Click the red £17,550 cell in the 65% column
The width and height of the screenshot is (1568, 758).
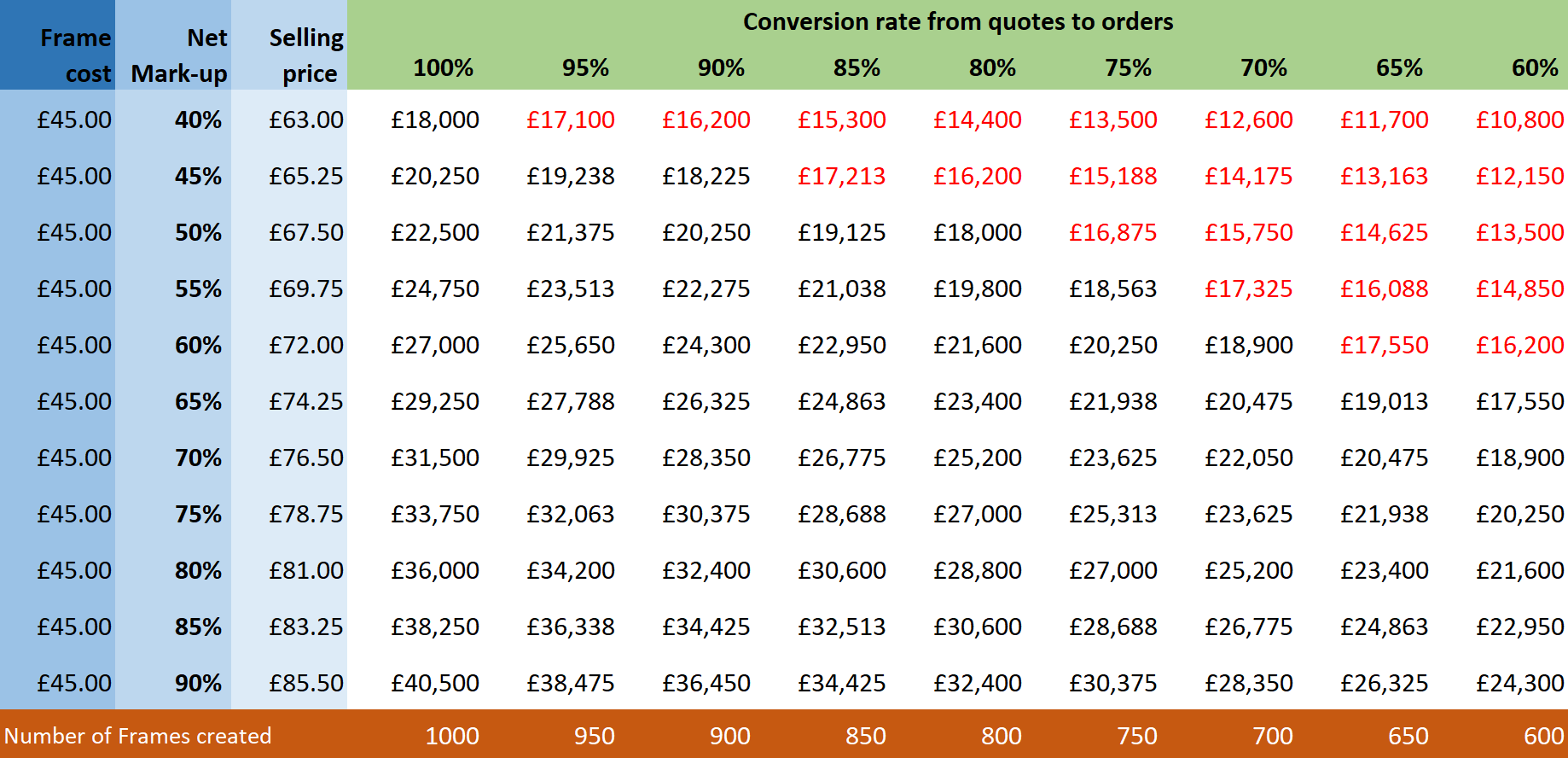pyautogui.click(x=1385, y=345)
